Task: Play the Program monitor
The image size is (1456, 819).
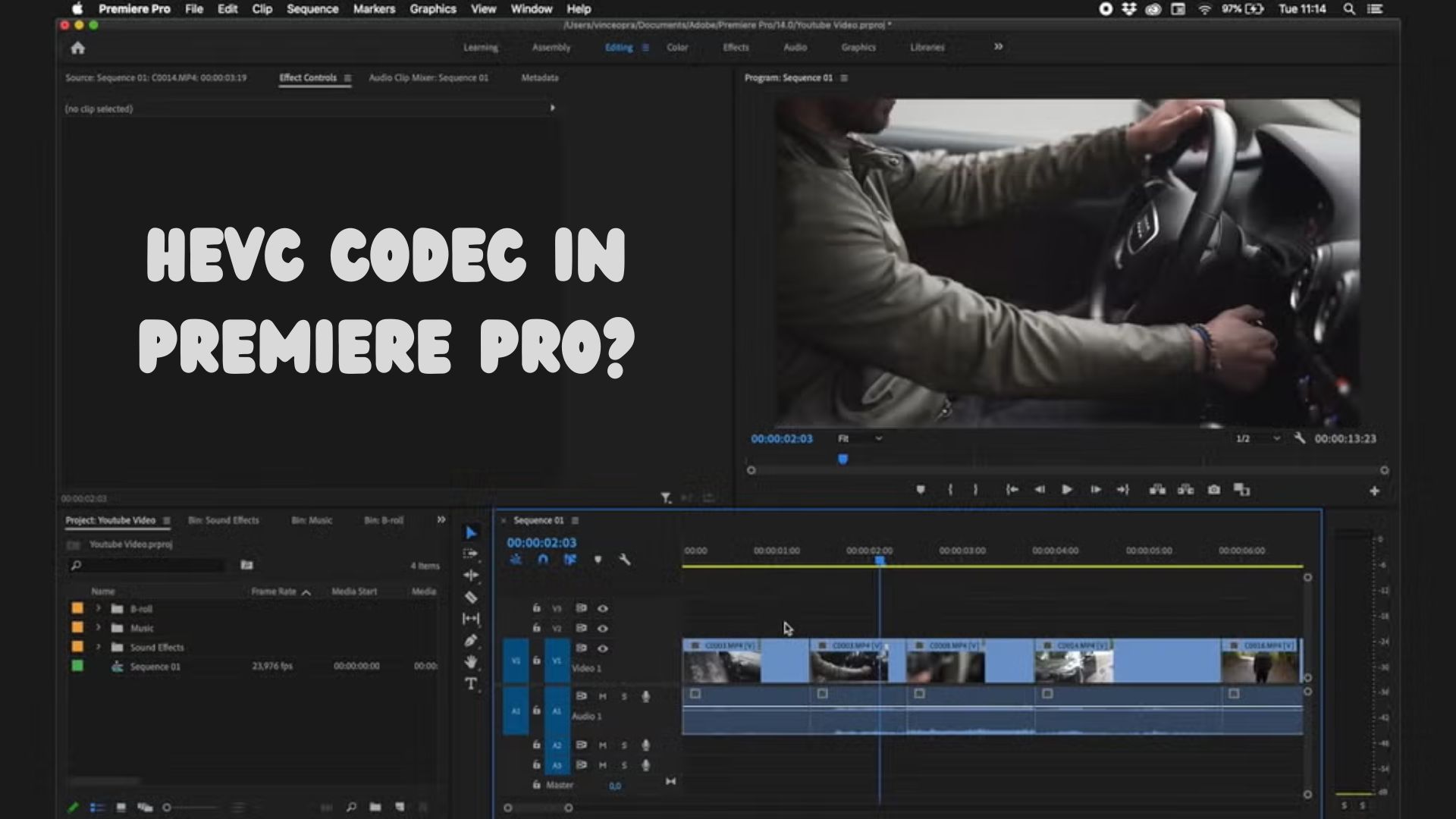Action: [1067, 490]
